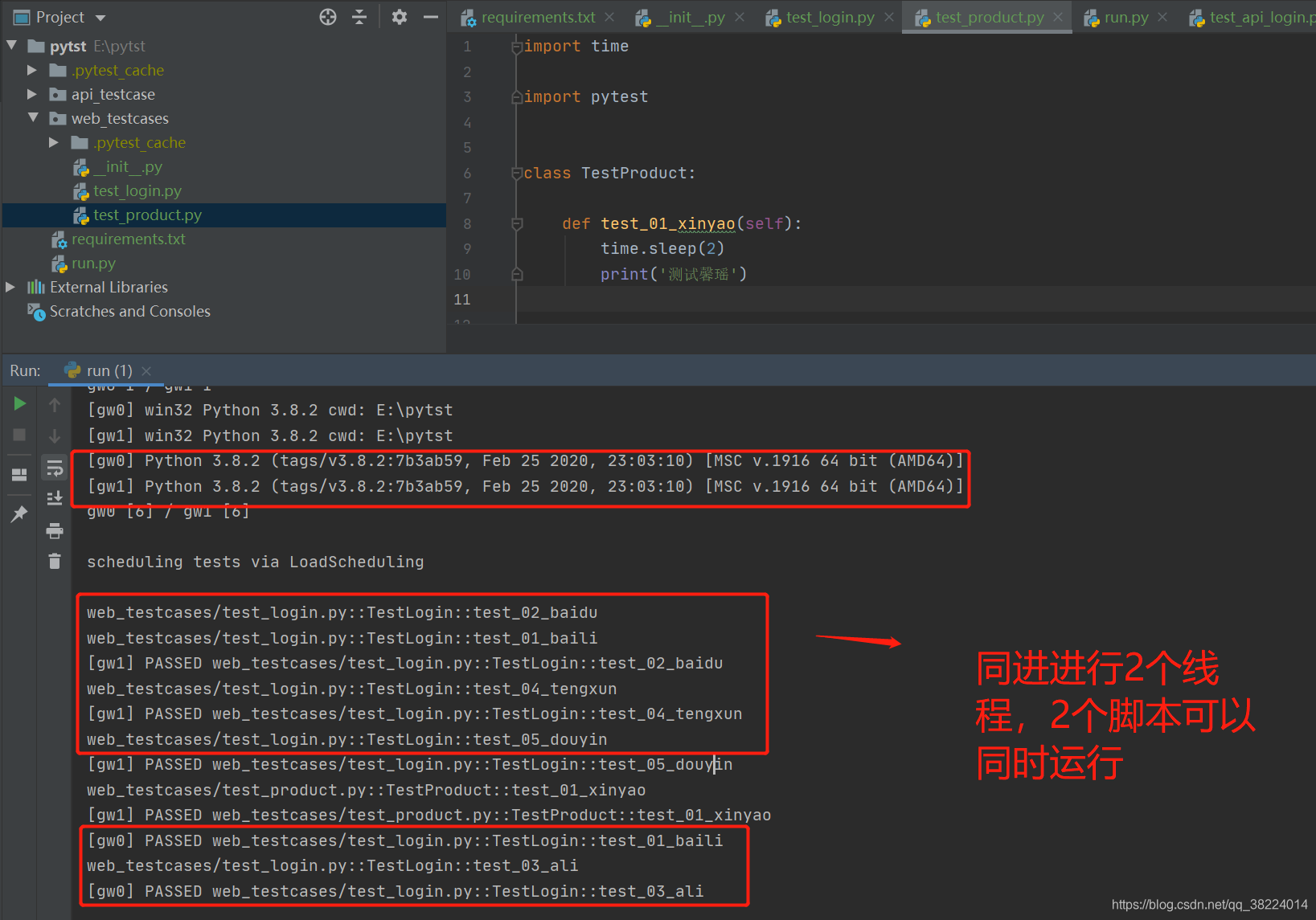This screenshot has width=1316, height=920.
Task: Close the test_product.py tab
Action: coord(1058,17)
